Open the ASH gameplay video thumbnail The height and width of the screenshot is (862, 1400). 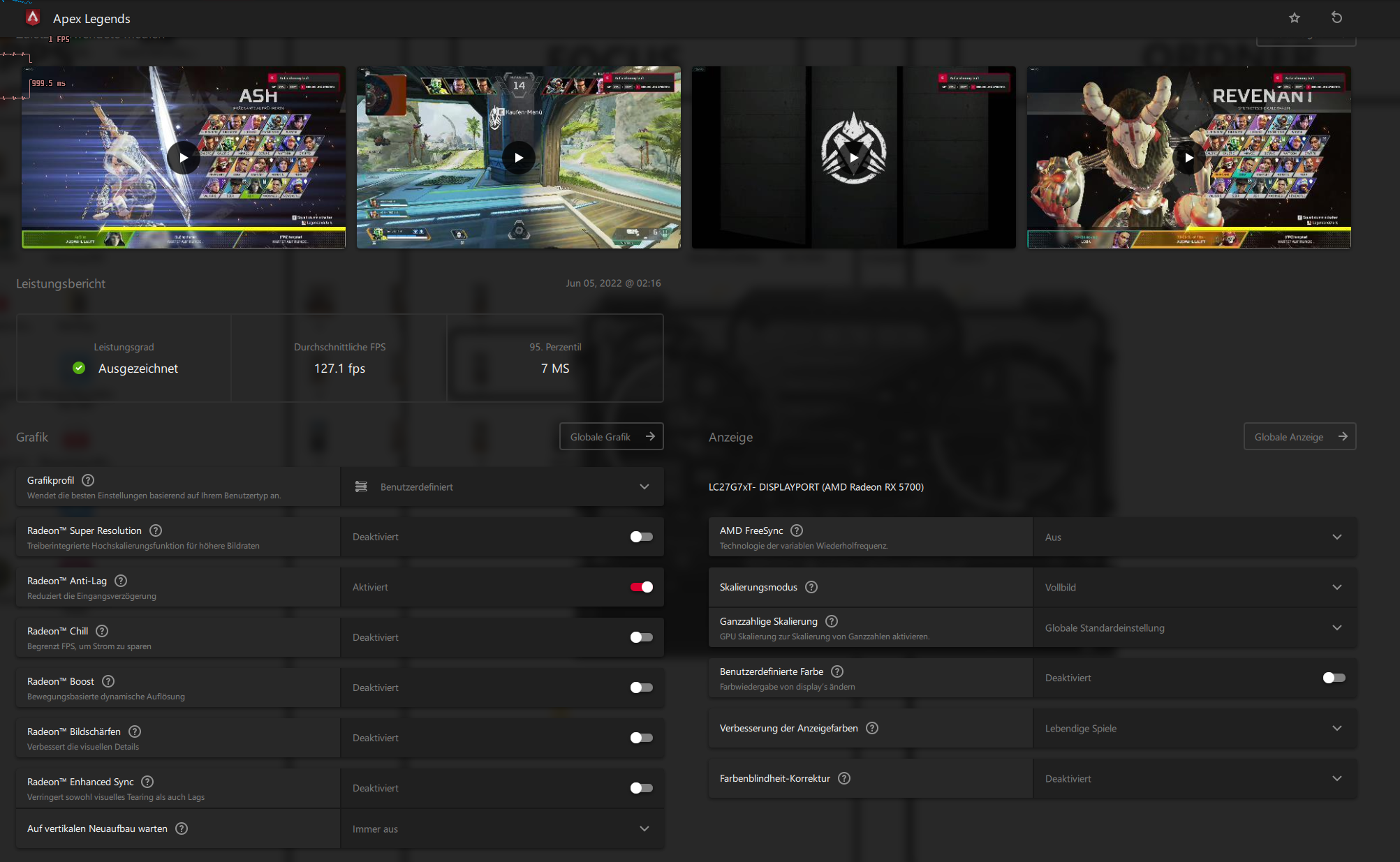click(184, 158)
